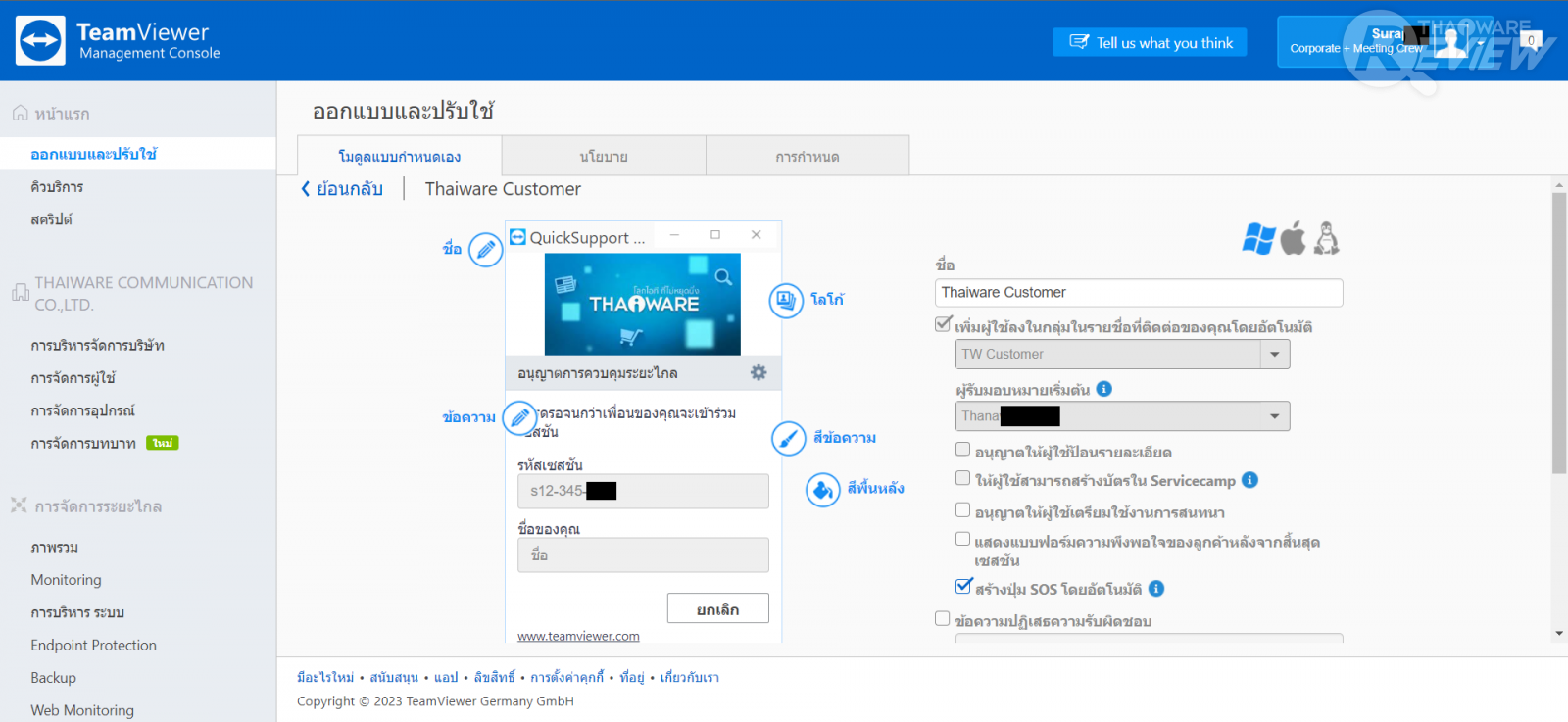Open the default assignee dropdown showing Thana
This screenshot has height=722, width=1568.
click(x=1122, y=416)
